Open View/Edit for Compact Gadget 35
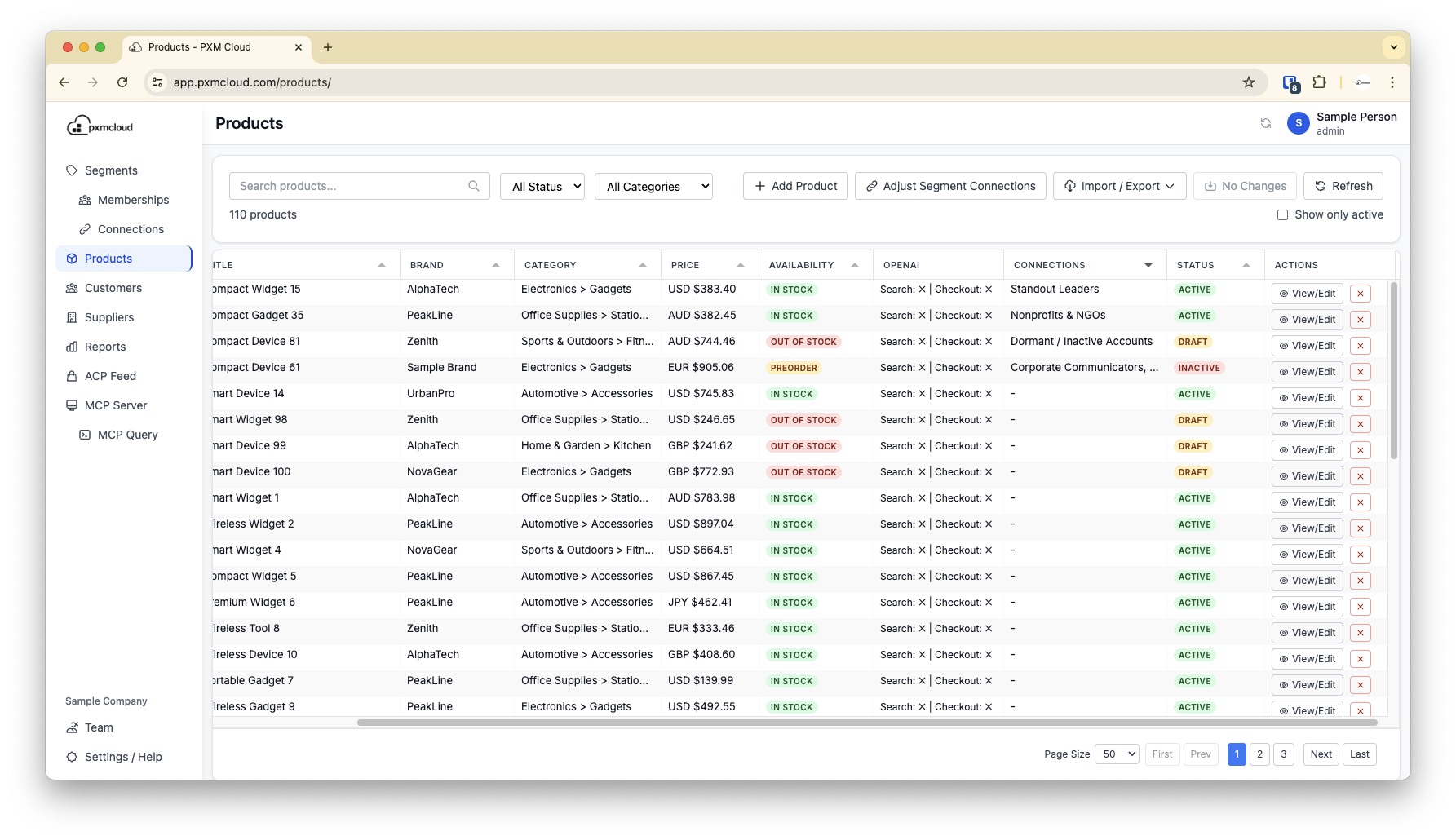The width and height of the screenshot is (1456, 840). pos(1307,320)
